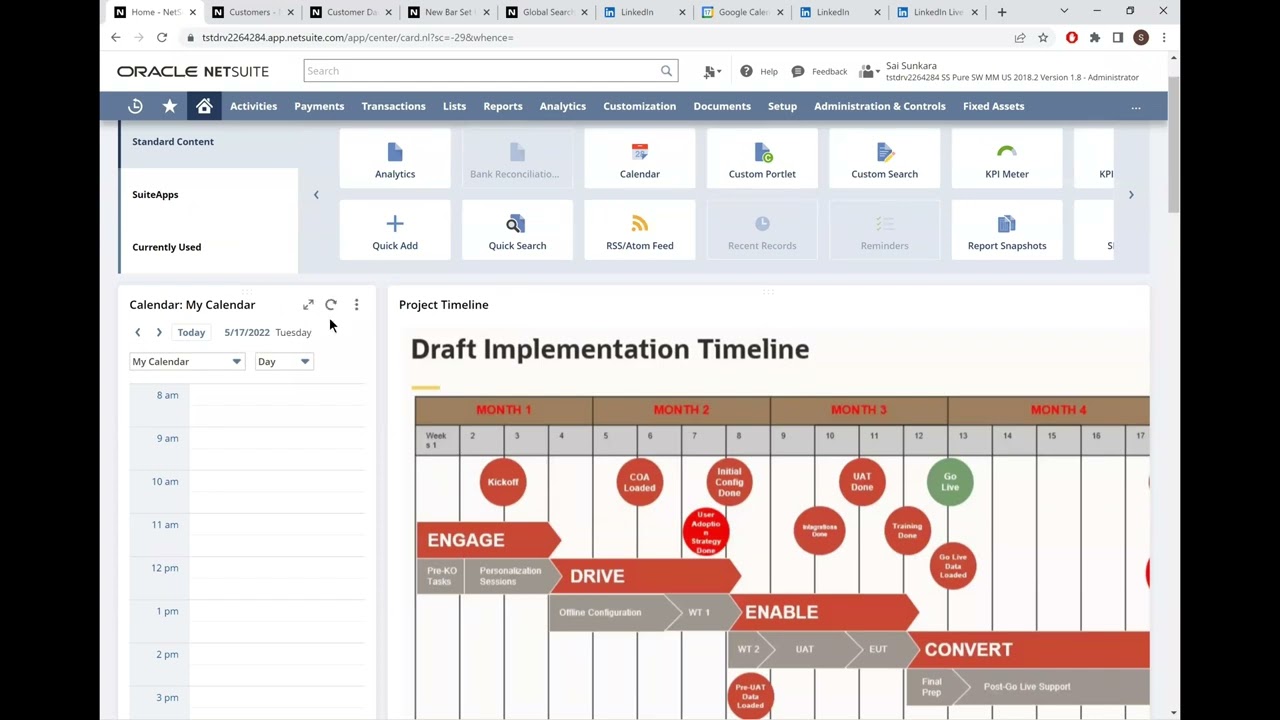Open the Payments menu

point(319,106)
